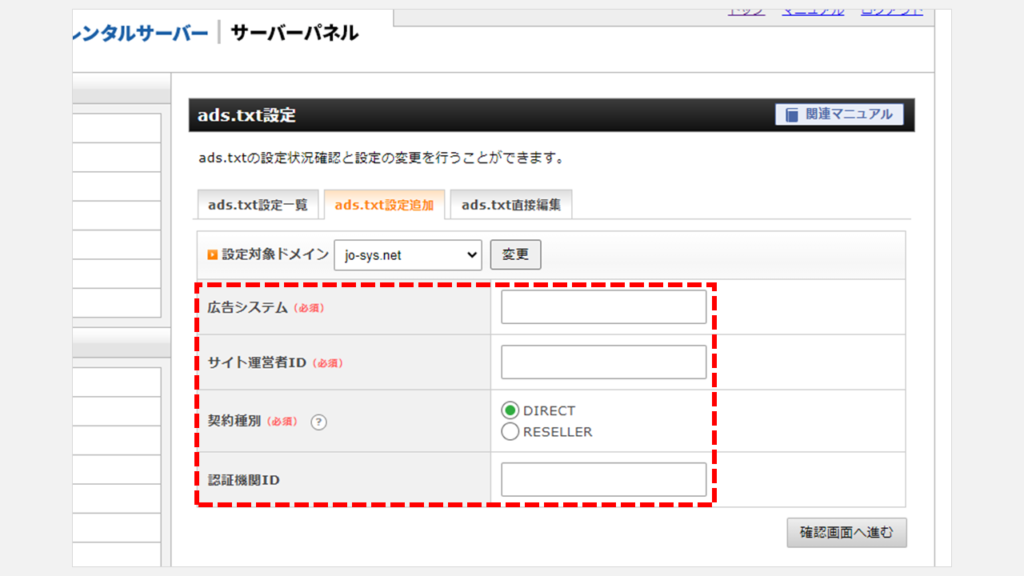
Task: Open the ads.txt直接編集 tab
Action: [510, 205]
